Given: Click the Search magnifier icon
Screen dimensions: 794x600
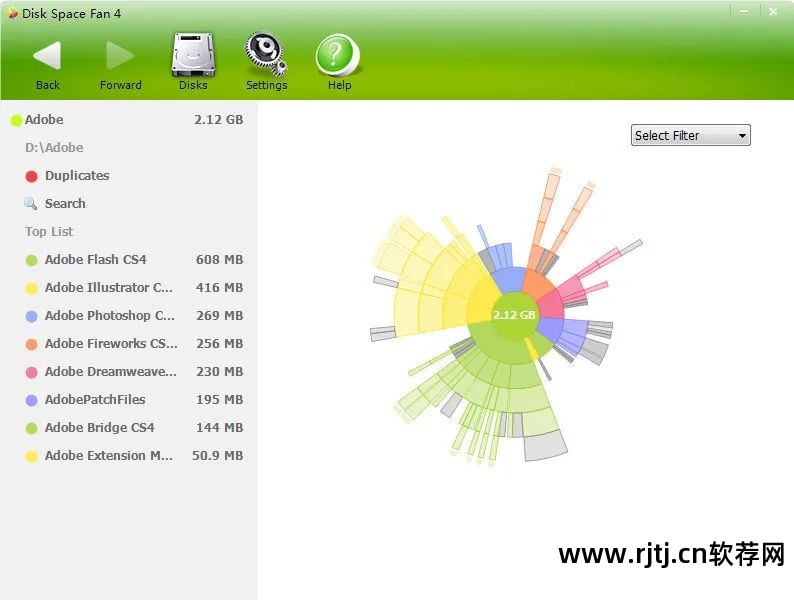Looking at the screenshot, I should pyautogui.click(x=30, y=204).
